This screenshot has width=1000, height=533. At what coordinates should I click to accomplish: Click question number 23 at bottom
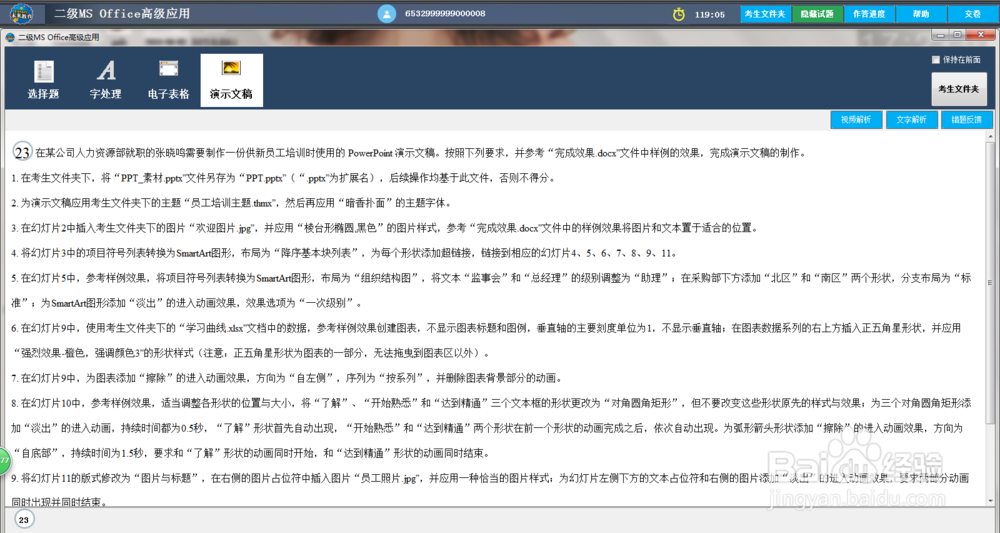pyautogui.click(x=24, y=520)
